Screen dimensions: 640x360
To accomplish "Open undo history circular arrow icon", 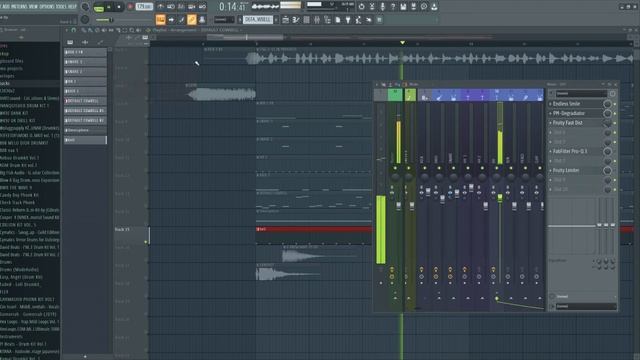I will (x=362, y=7).
